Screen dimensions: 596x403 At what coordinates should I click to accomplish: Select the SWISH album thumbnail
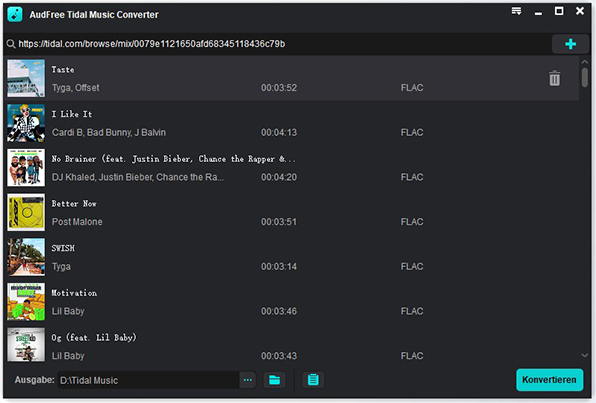pyautogui.click(x=26, y=257)
